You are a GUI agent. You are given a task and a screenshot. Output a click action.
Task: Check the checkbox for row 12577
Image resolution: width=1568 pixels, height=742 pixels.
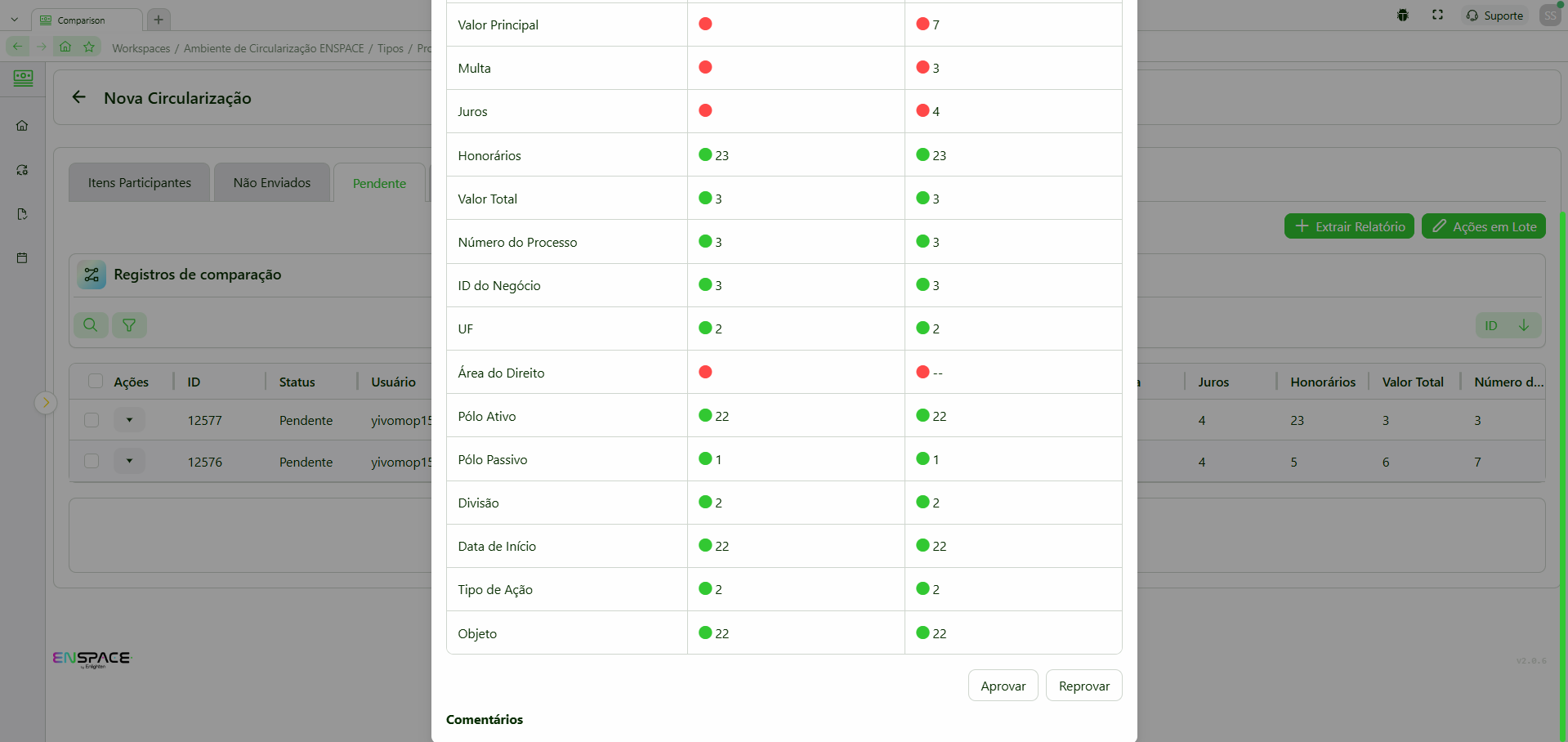coord(92,420)
